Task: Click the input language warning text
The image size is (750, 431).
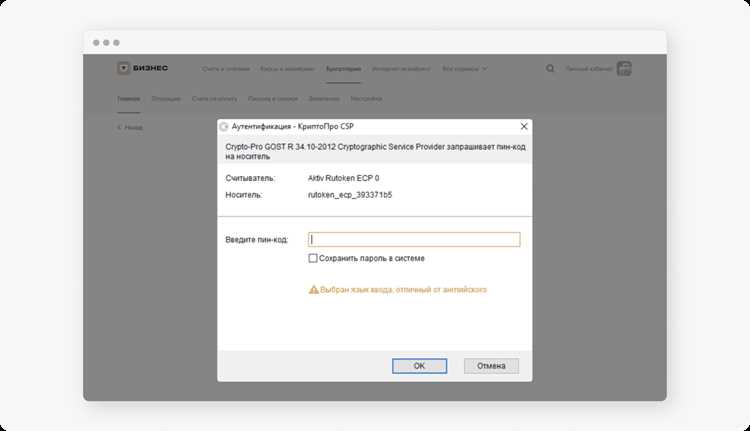Action: 403,289
